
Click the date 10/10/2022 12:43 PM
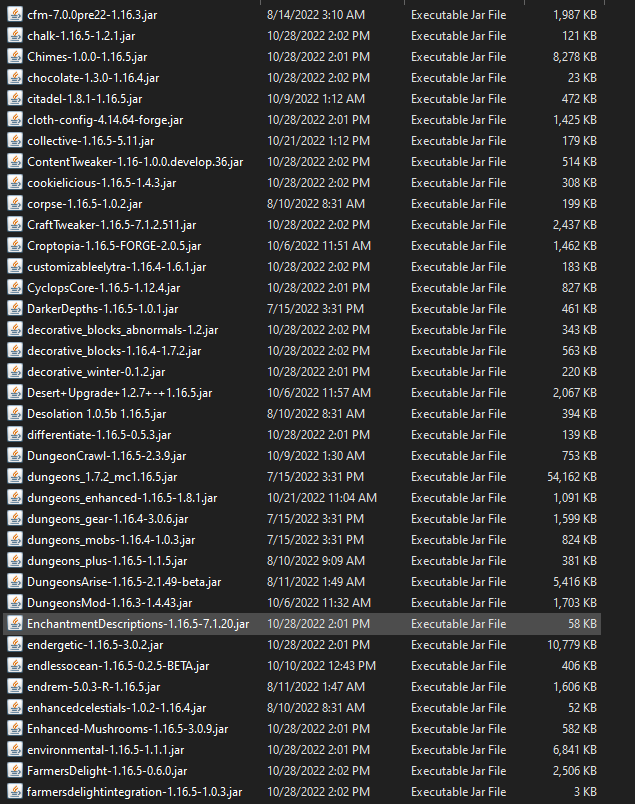(322, 666)
